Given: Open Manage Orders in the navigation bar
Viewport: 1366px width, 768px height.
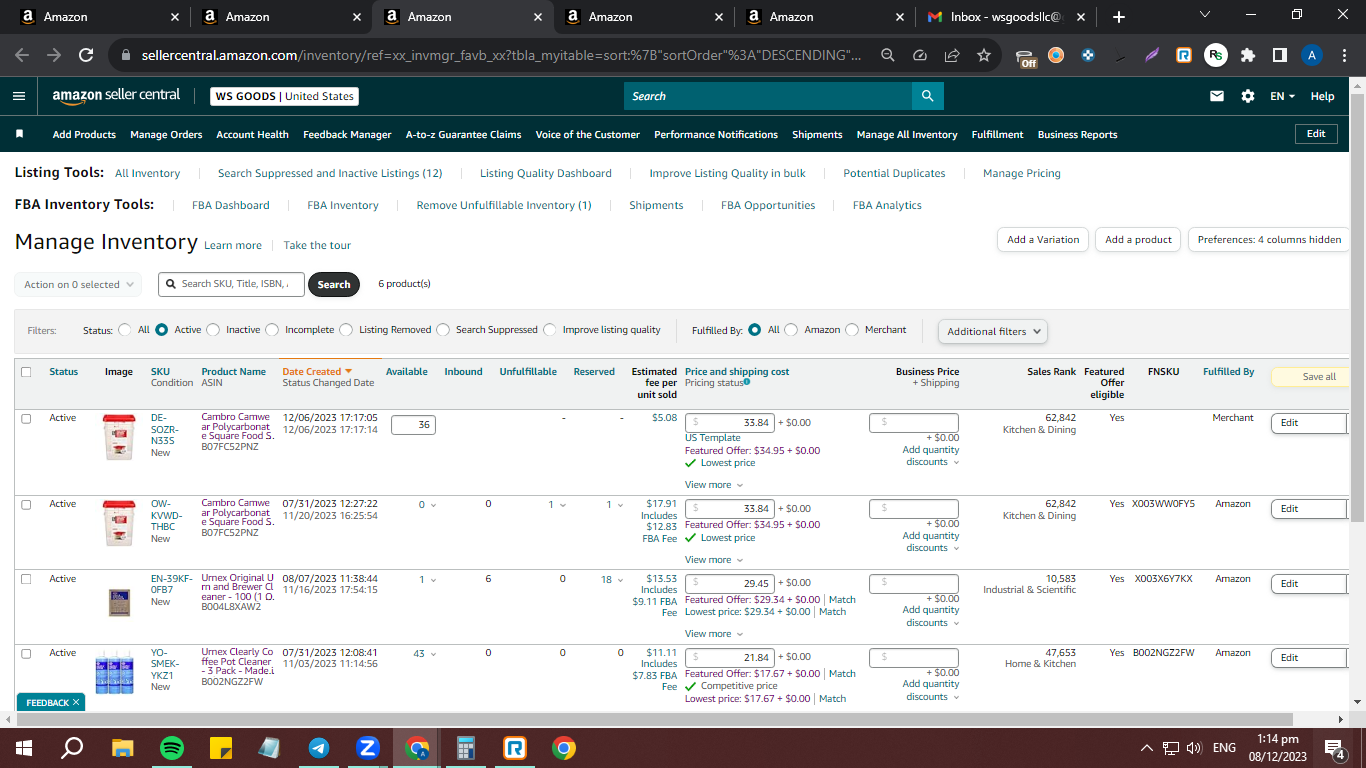Looking at the screenshot, I should coord(166,134).
